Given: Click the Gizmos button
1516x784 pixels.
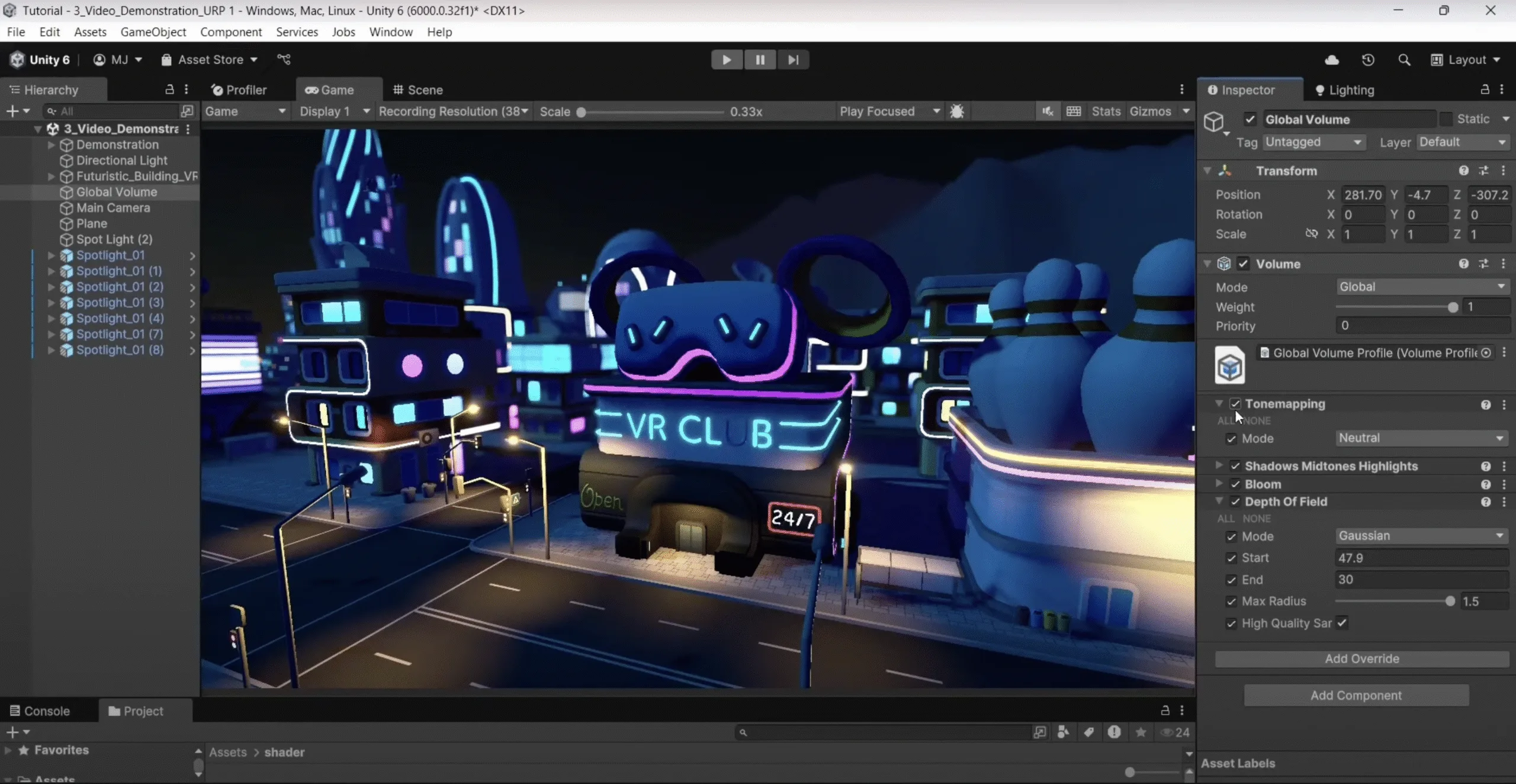Looking at the screenshot, I should coord(1151,111).
